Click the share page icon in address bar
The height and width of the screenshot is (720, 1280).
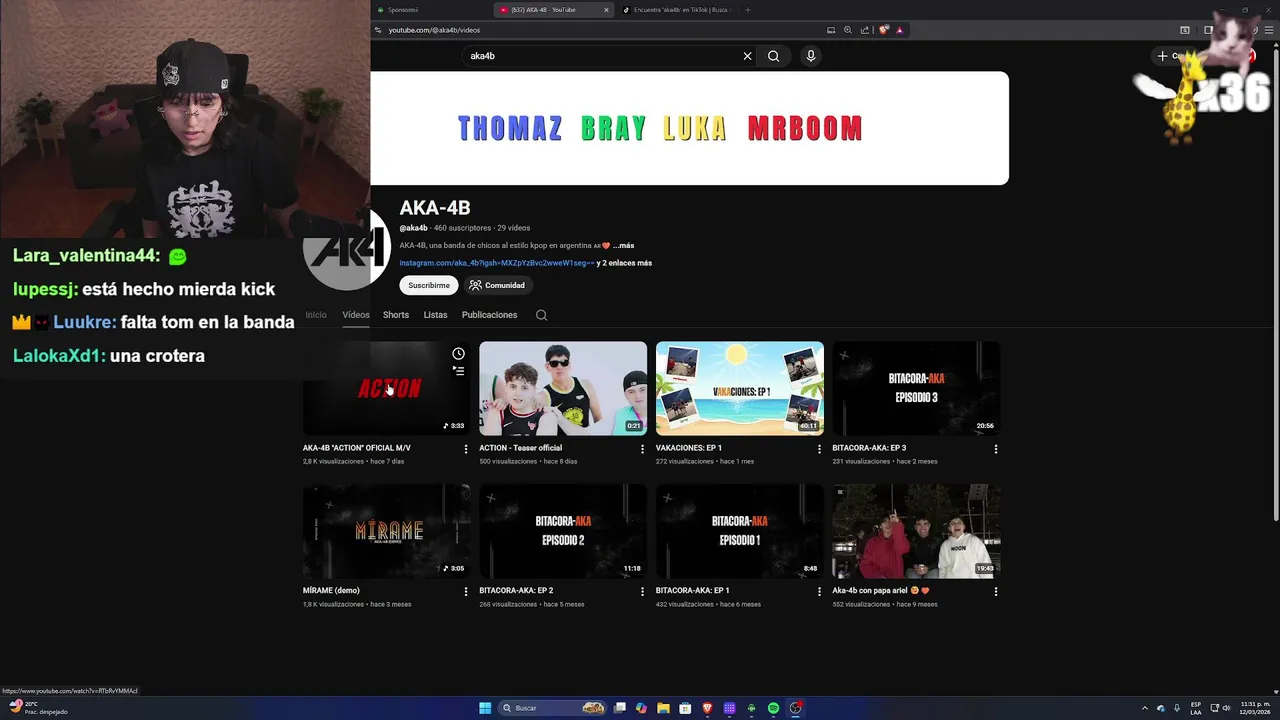click(x=865, y=30)
